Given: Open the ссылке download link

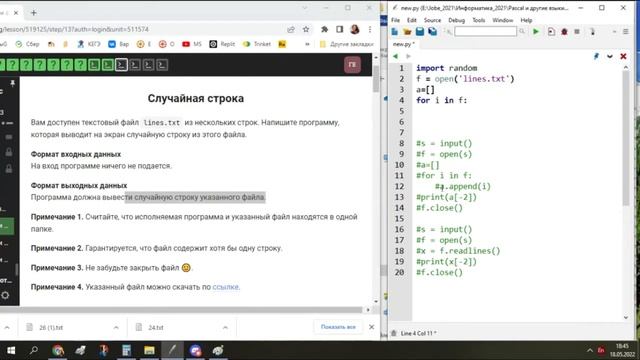Looking at the screenshot, I should tap(225, 287).
